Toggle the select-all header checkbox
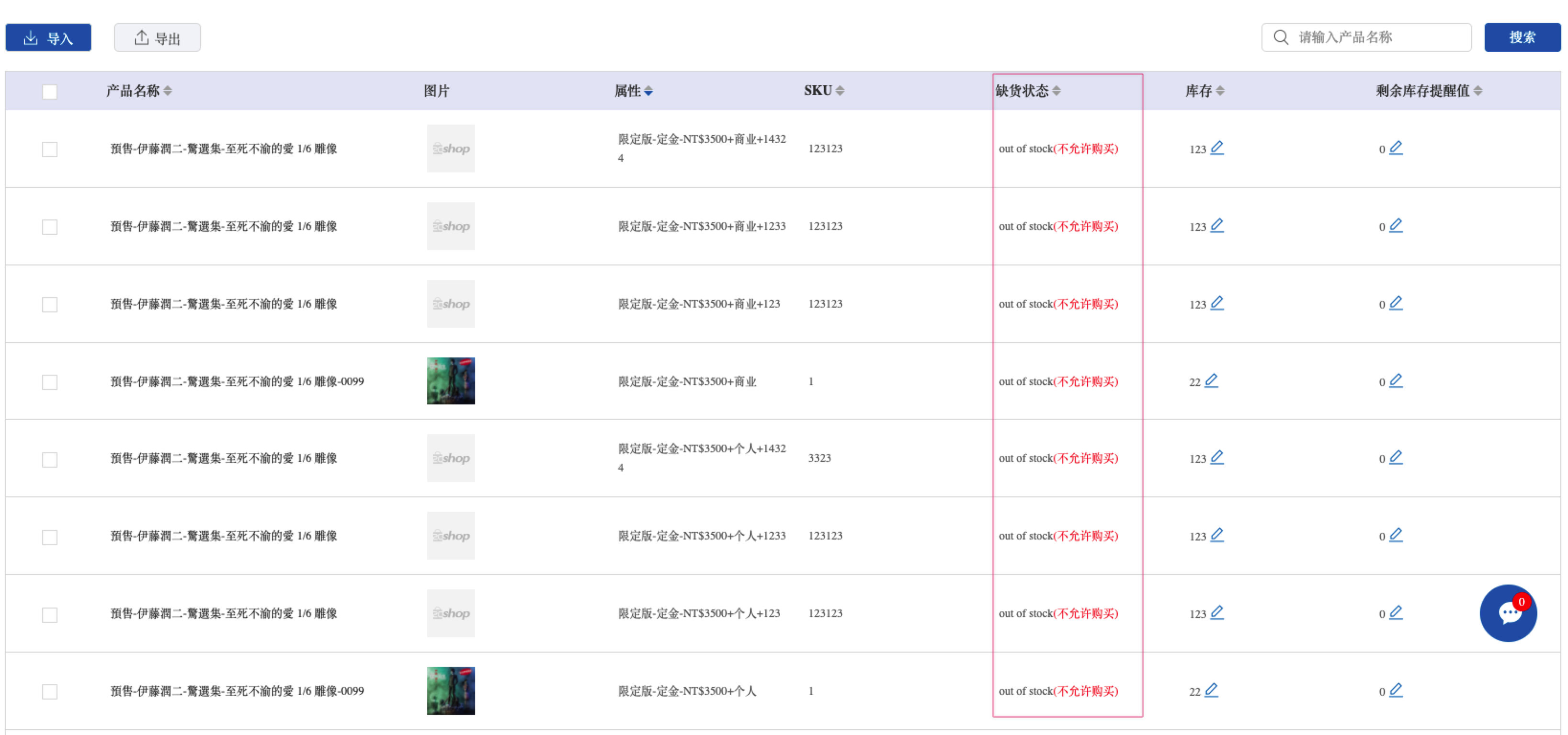The image size is (1568, 735). 50,92
